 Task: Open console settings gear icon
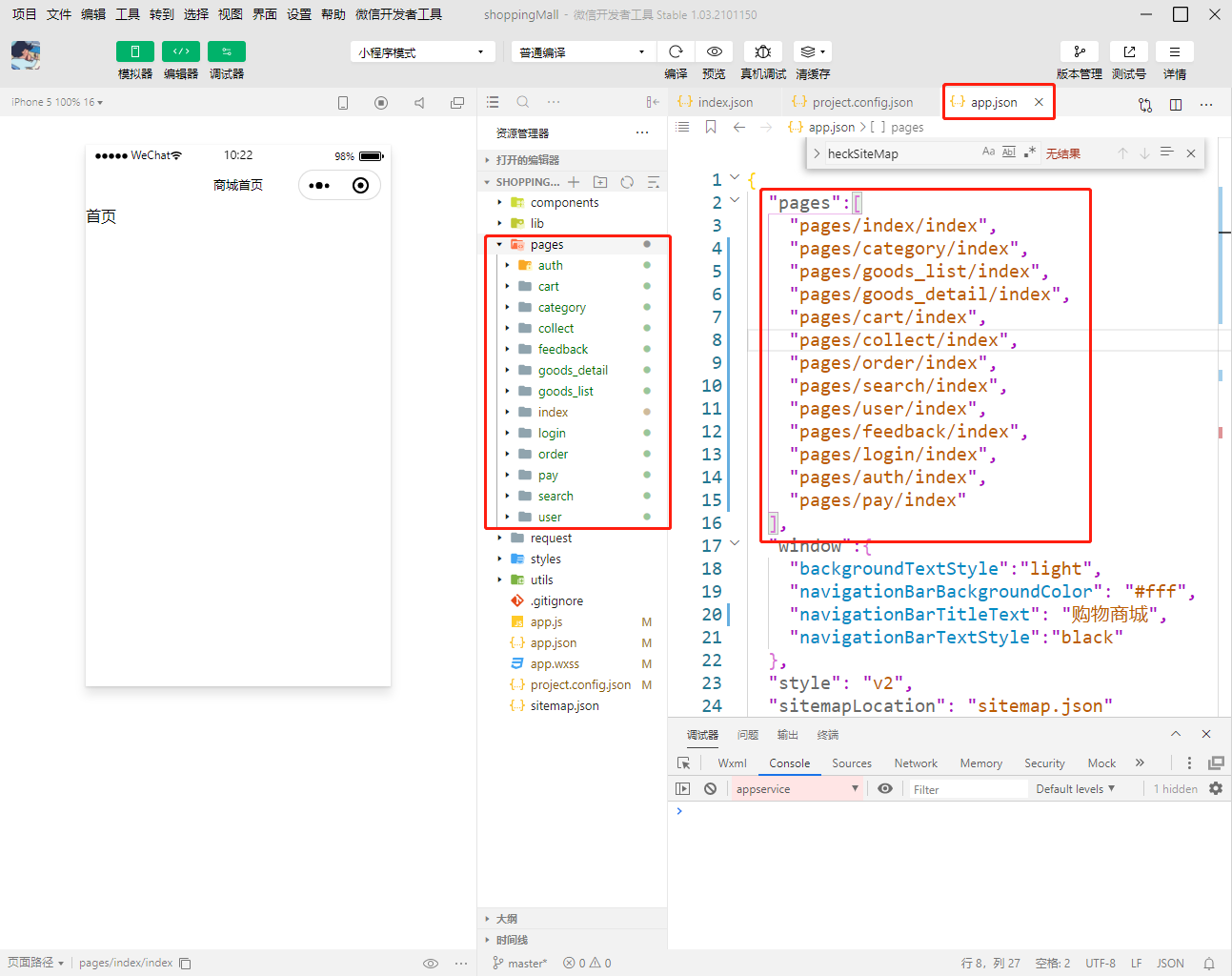[x=1216, y=788]
